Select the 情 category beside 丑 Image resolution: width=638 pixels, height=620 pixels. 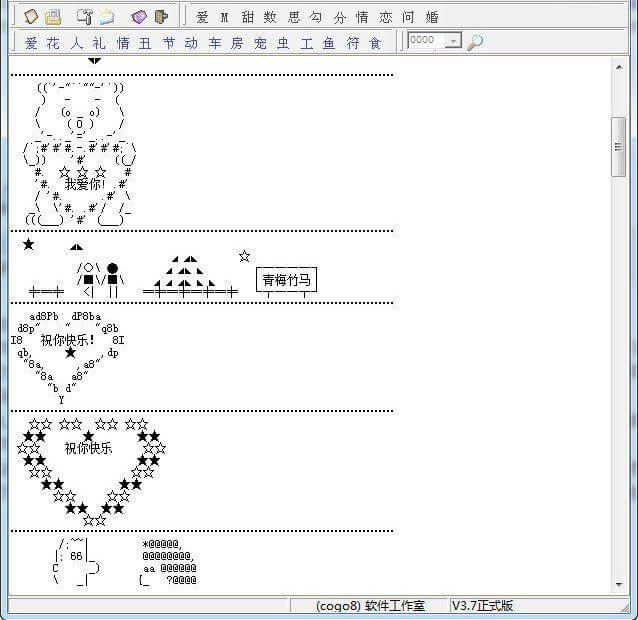pos(123,43)
